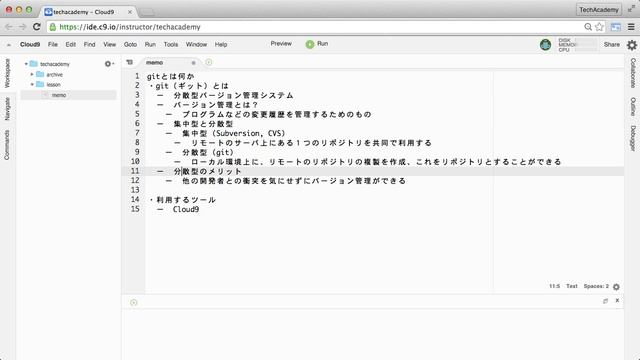Viewport: 640px width, 360px height.
Task: Click the browser extension icon beside the star
Action: coord(616,27)
